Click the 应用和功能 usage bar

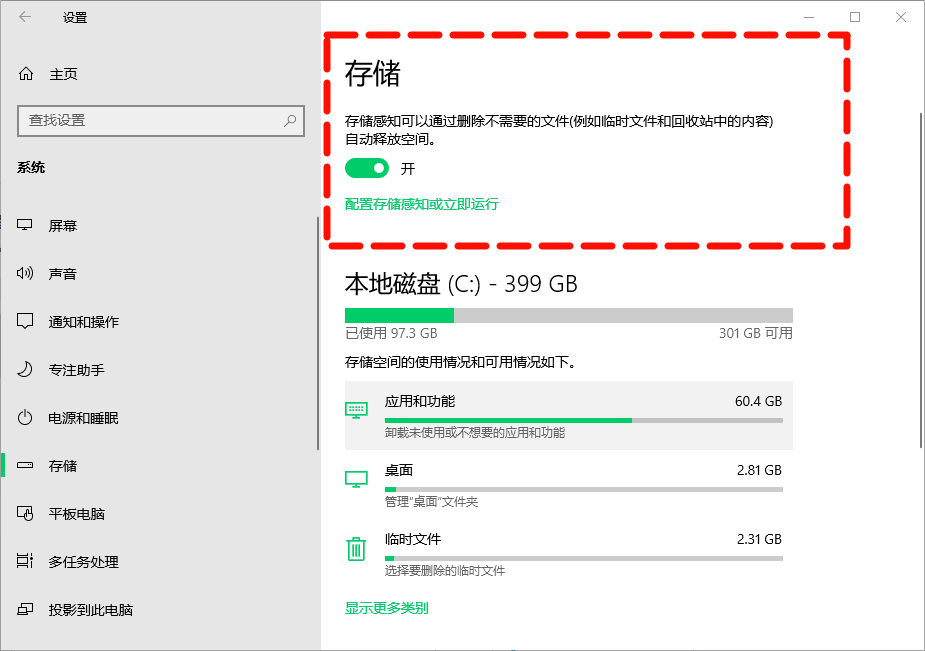click(583, 420)
